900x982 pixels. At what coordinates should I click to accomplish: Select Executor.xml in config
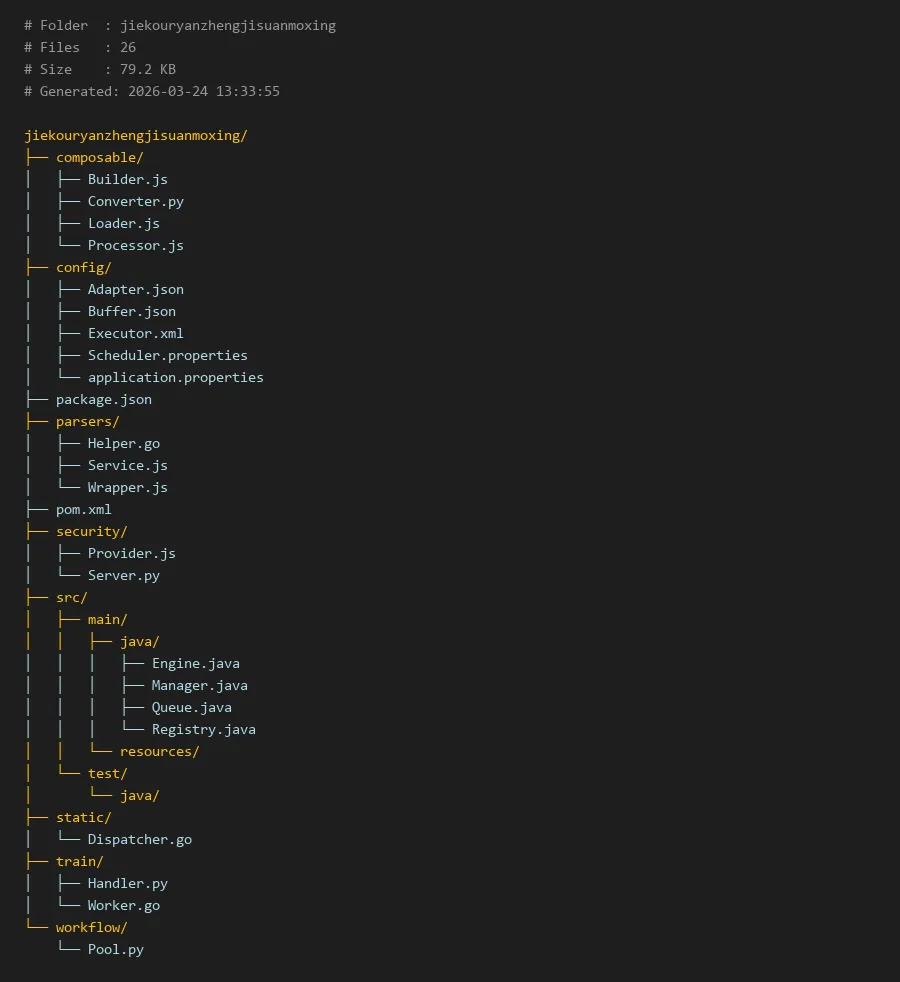pyautogui.click(x=135, y=333)
